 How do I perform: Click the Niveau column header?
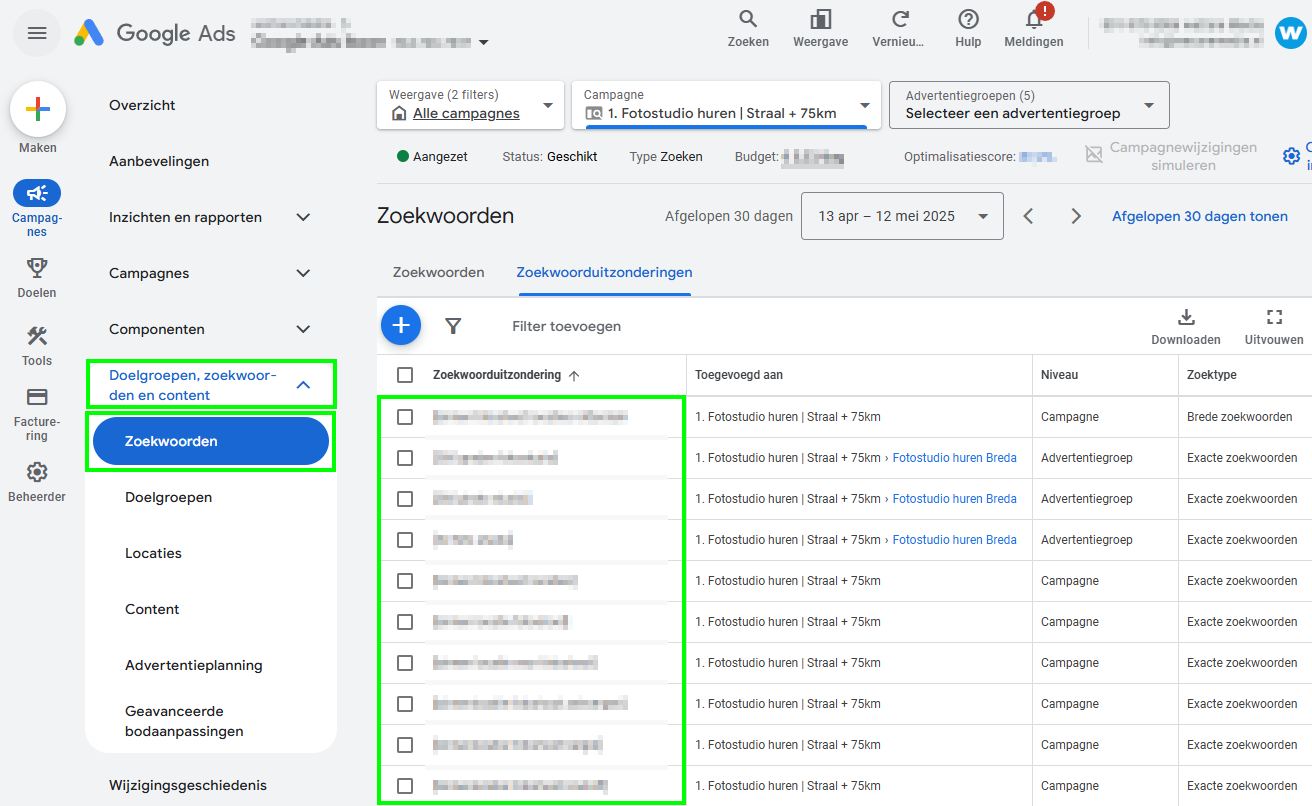tap(1059, 375)
